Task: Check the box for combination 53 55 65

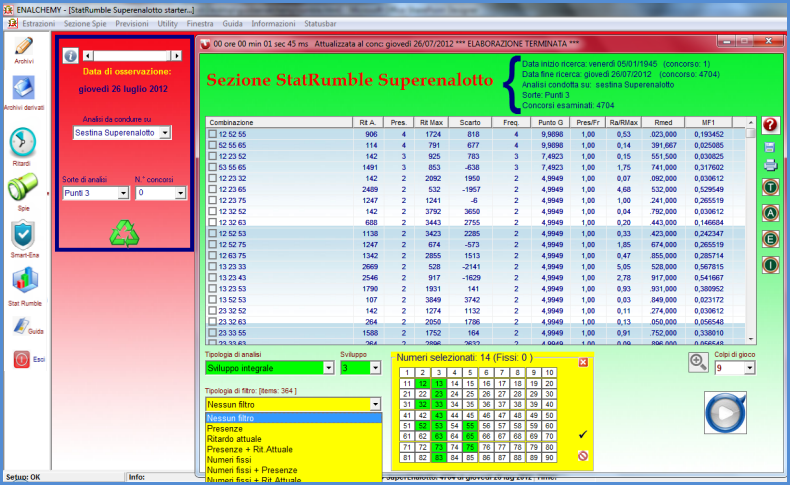Action: (x=213, y=168)
